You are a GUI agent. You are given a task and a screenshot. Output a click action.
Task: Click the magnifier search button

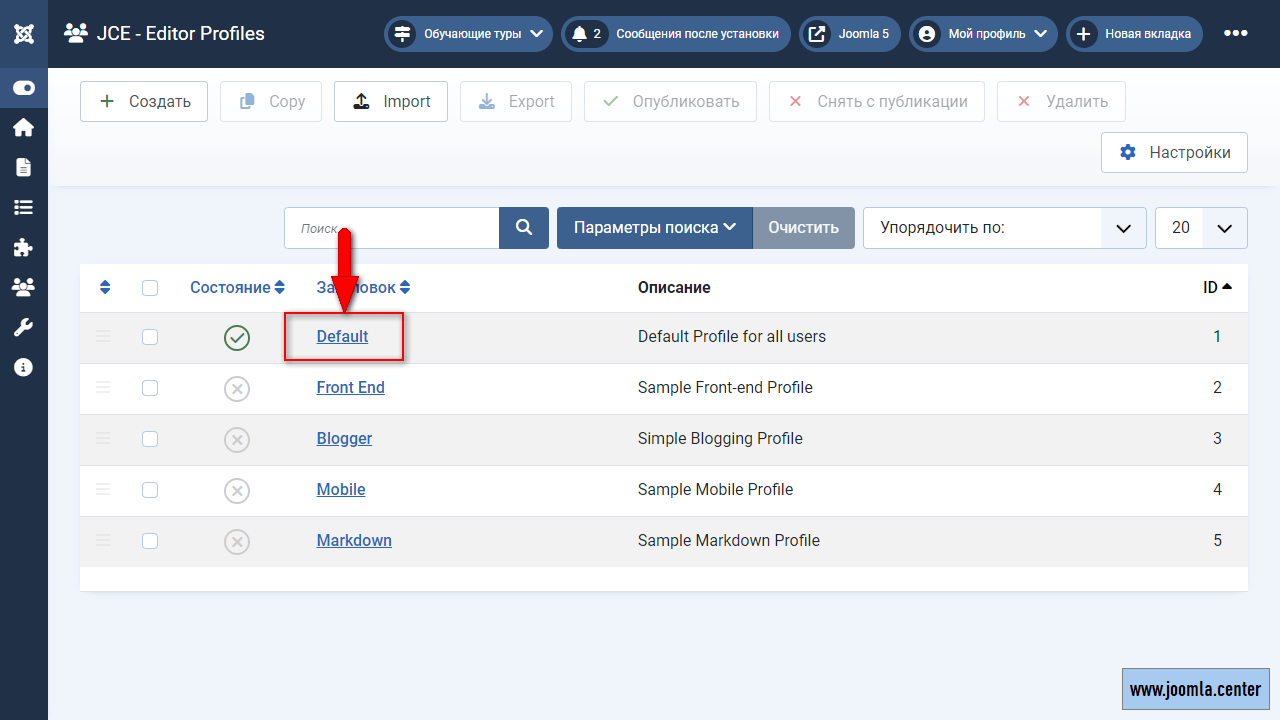click(524, 228)
